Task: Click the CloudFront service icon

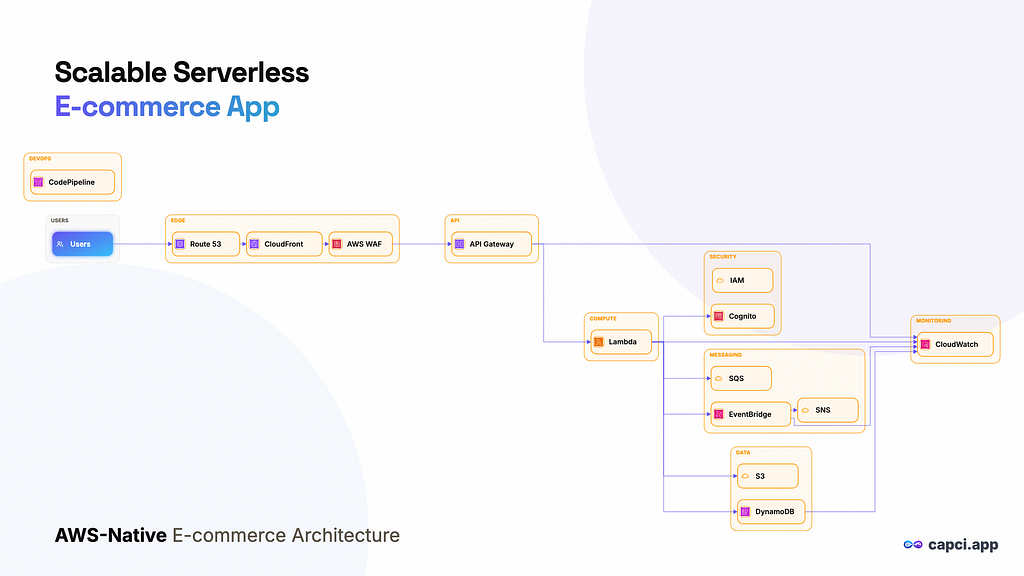Action: coord(255,244)
